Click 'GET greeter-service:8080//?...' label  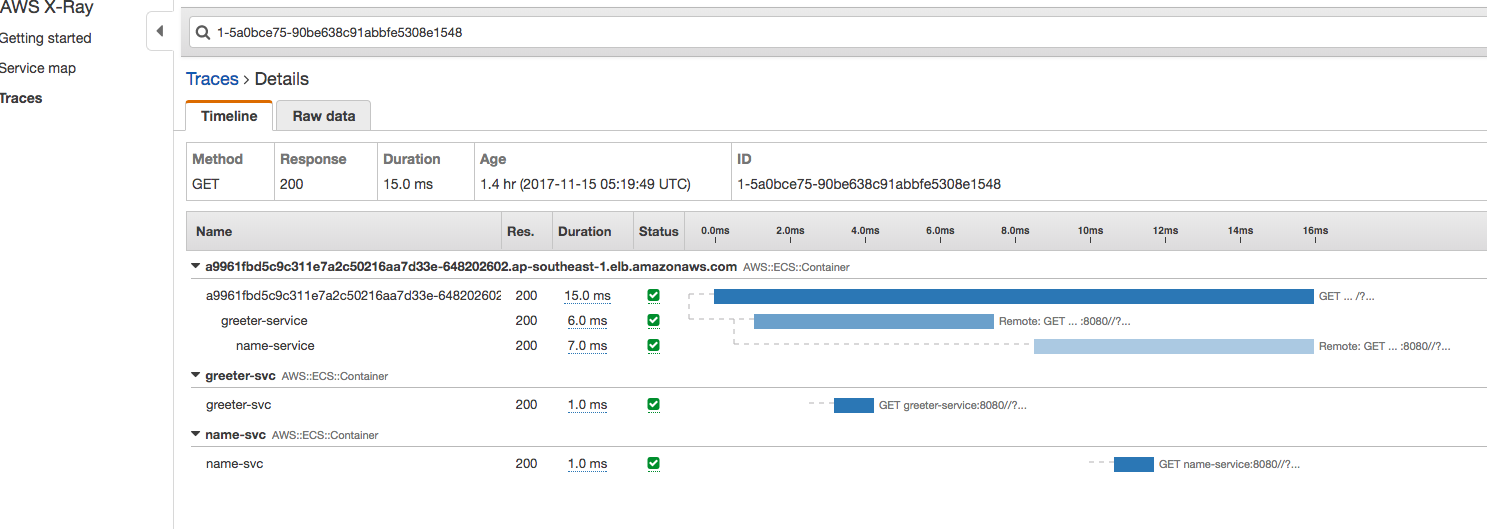tap(953, 406)
